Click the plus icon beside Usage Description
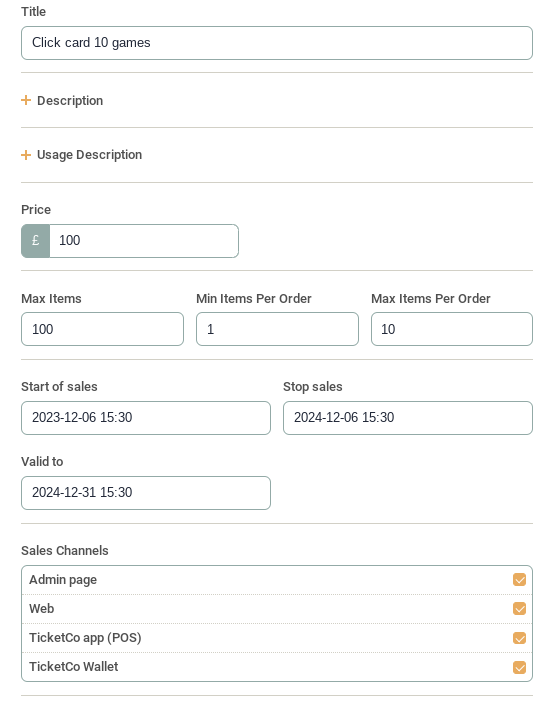555x708 pixels. click(x=26, y=155)
